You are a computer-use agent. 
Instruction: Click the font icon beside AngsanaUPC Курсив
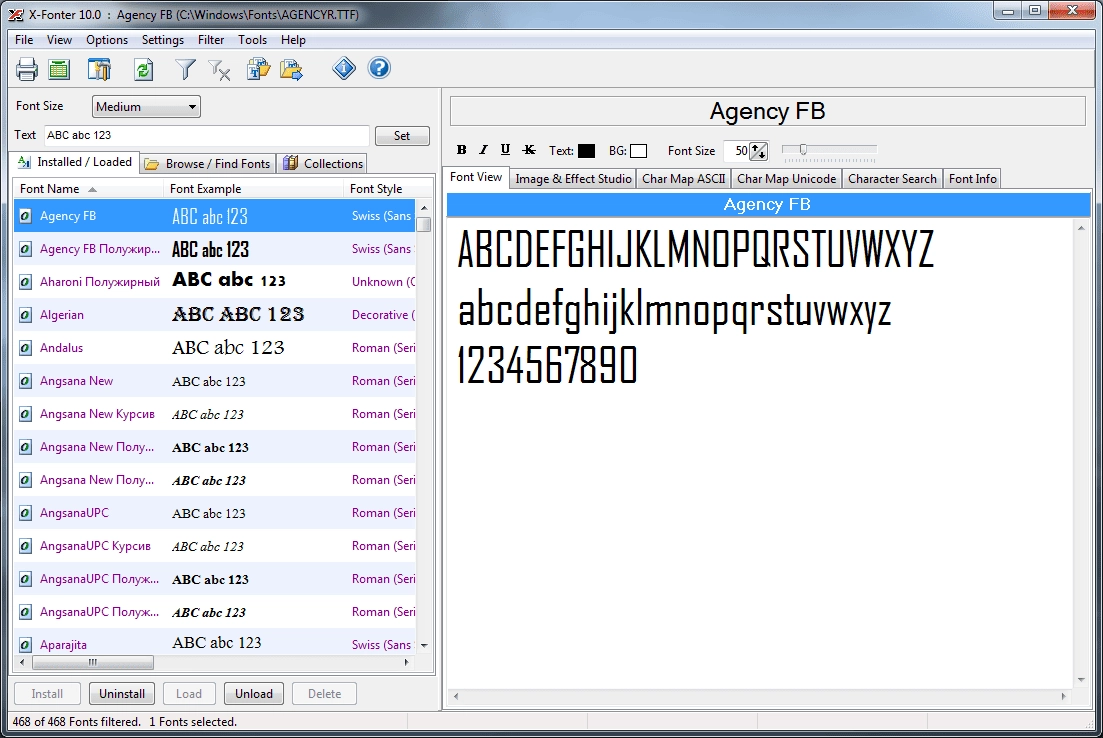(x=25, y=546)
